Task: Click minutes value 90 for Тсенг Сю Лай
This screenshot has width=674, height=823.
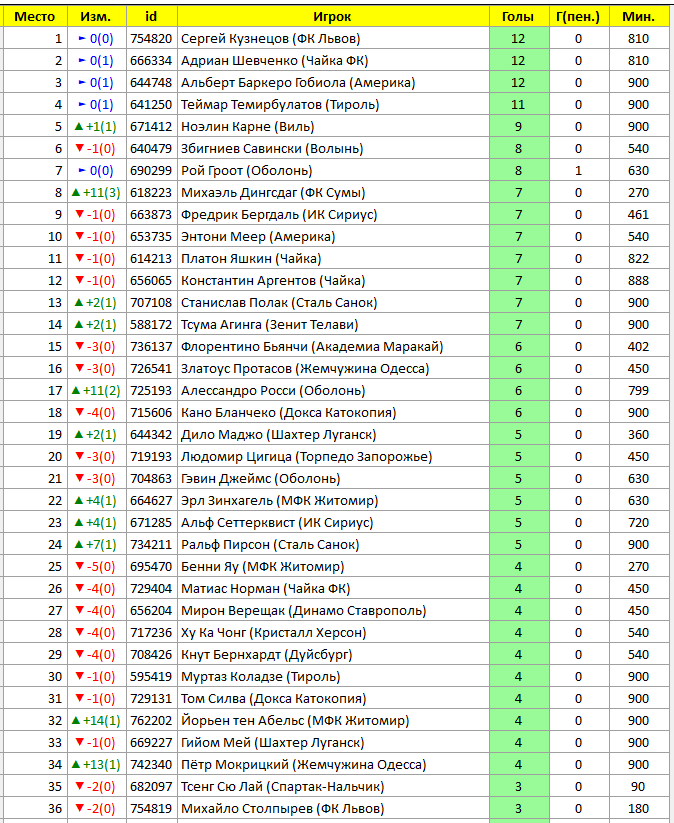Action: point(639,787)
